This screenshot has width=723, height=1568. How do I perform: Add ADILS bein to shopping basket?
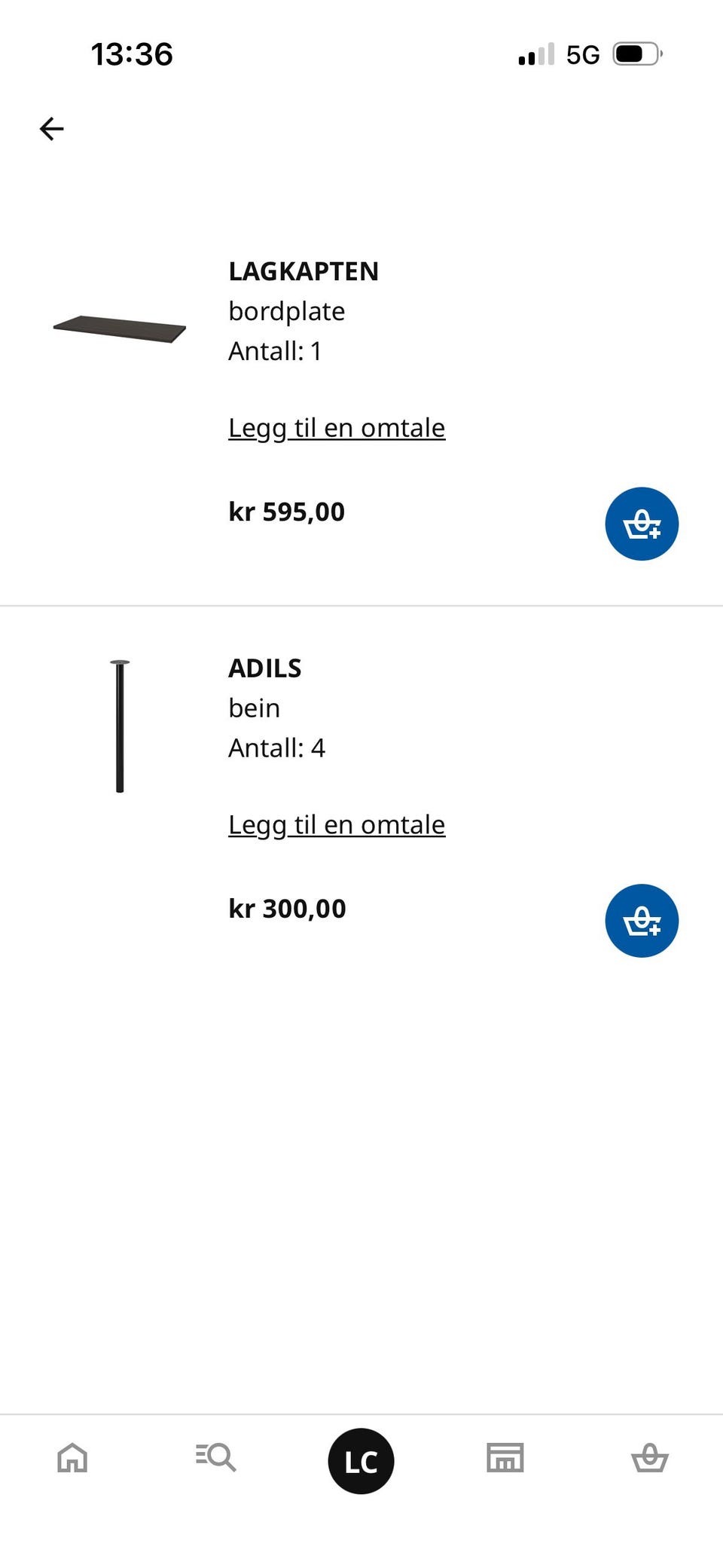(x=642, y=921)
